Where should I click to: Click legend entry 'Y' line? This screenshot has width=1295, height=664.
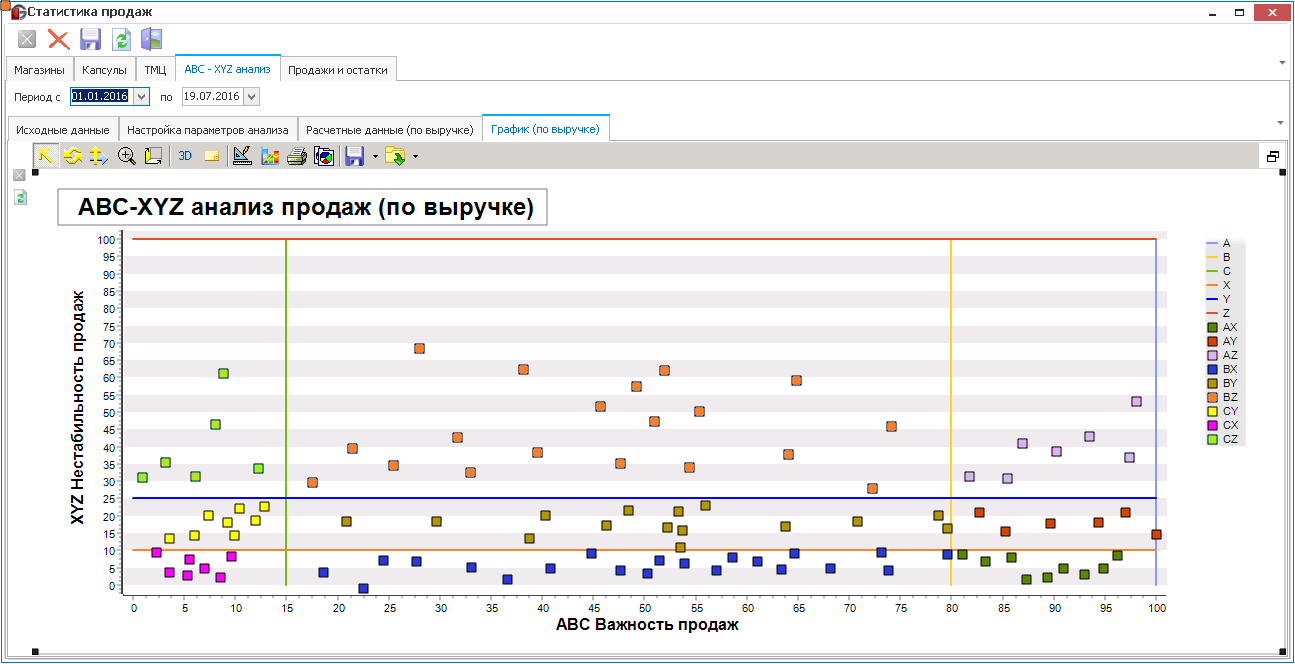1218,299
